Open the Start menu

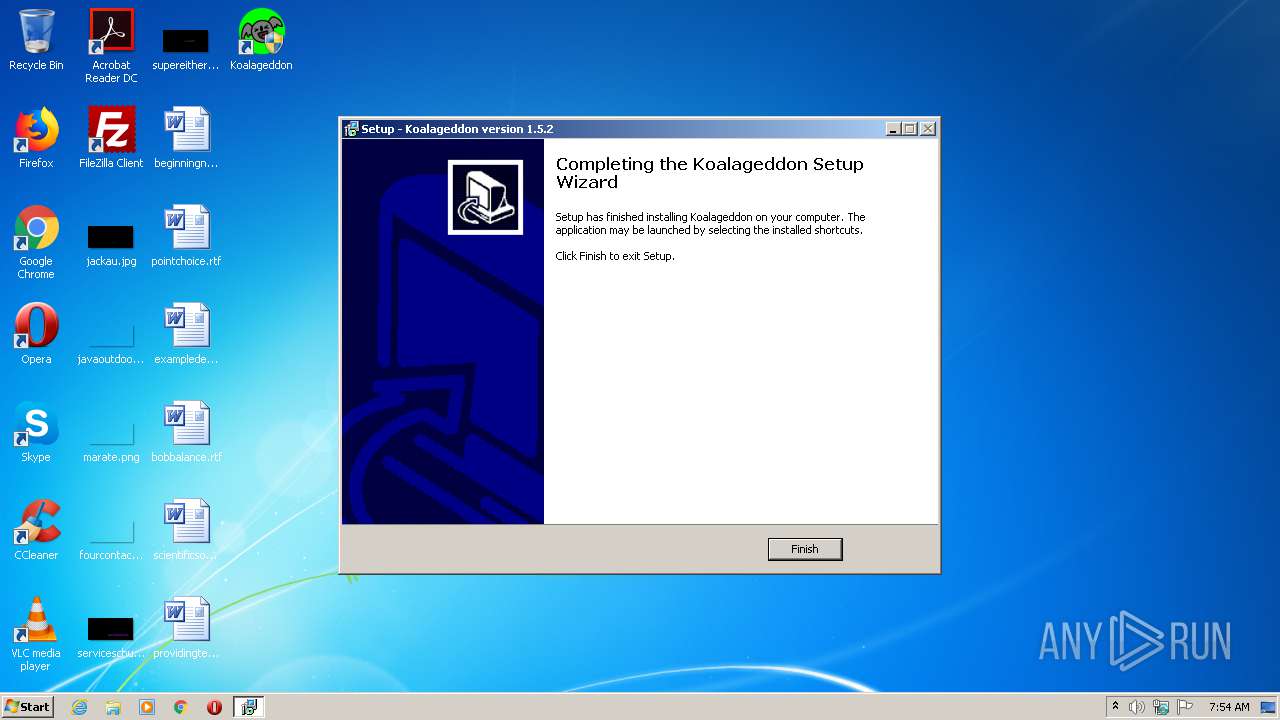click(x=28, y=706)
